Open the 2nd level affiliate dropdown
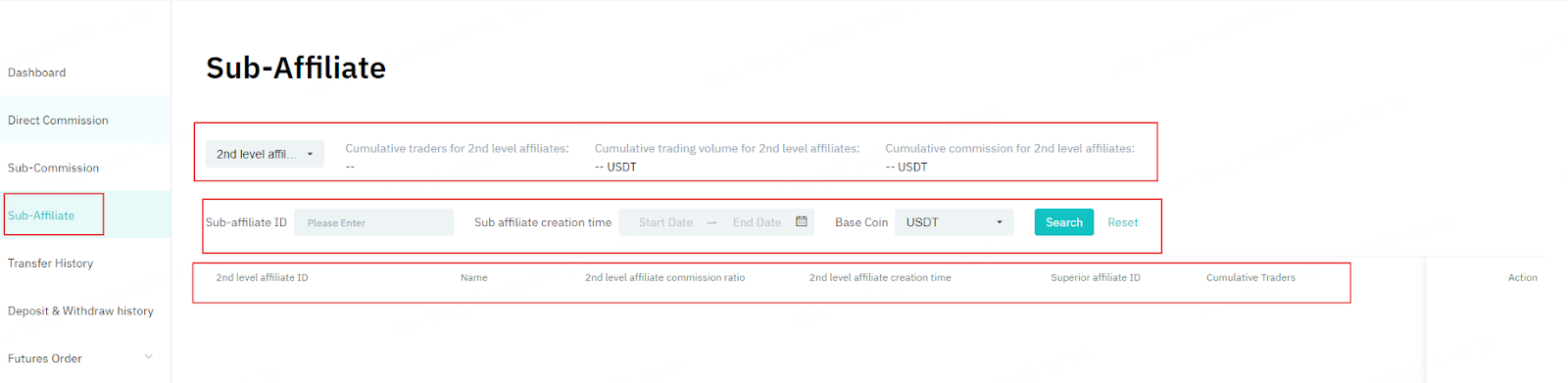This screenshot has width=1568, height=383. coord(265,154)
